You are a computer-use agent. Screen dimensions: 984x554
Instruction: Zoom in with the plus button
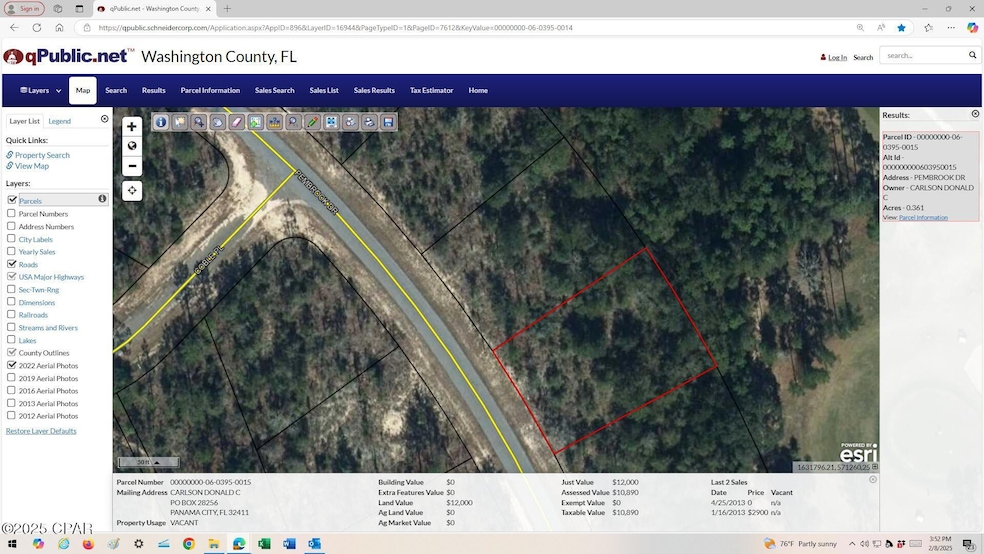click(x=132, y=127)
